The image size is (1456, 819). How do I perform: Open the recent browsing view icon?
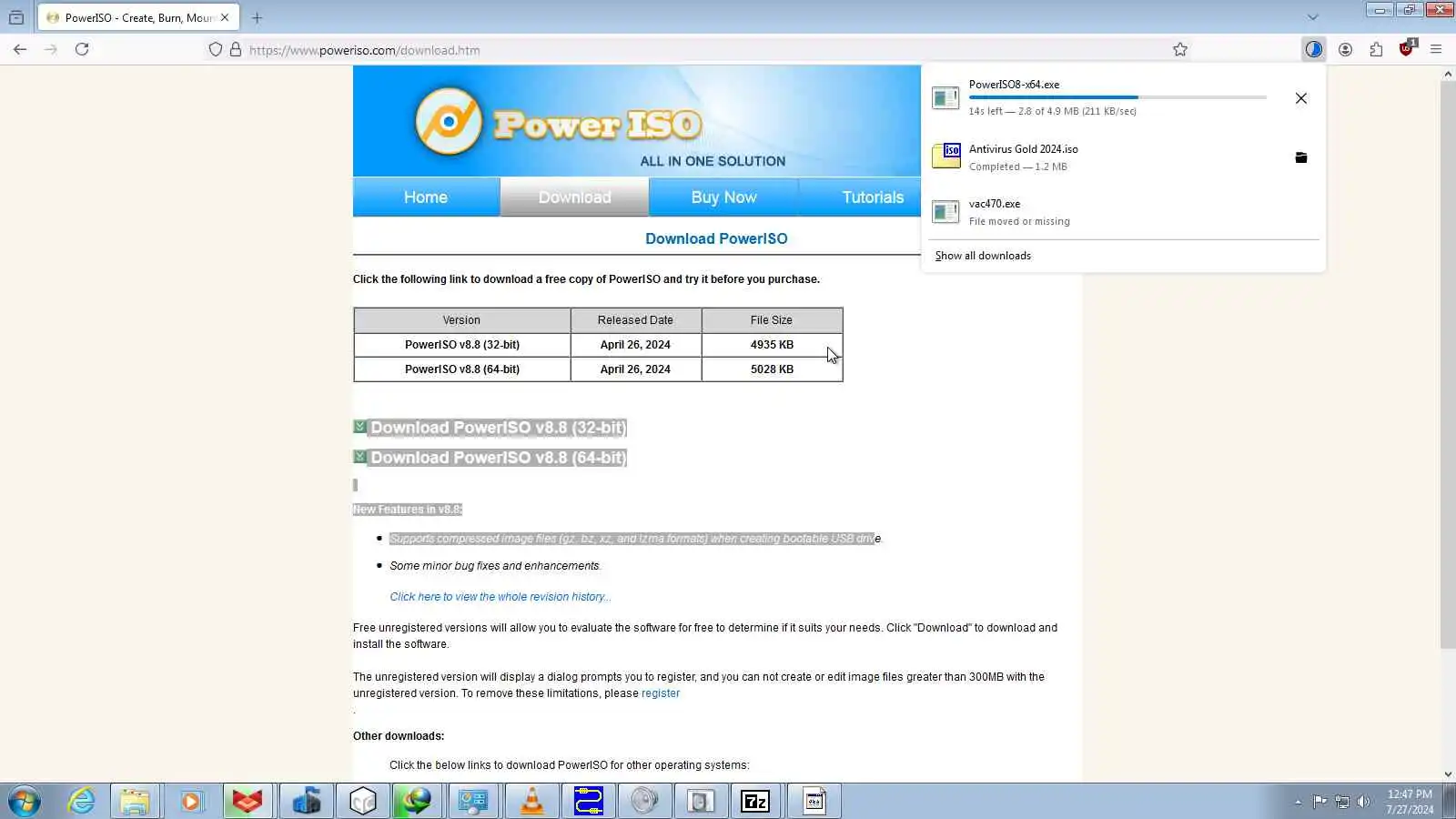[x=16, y=17]
